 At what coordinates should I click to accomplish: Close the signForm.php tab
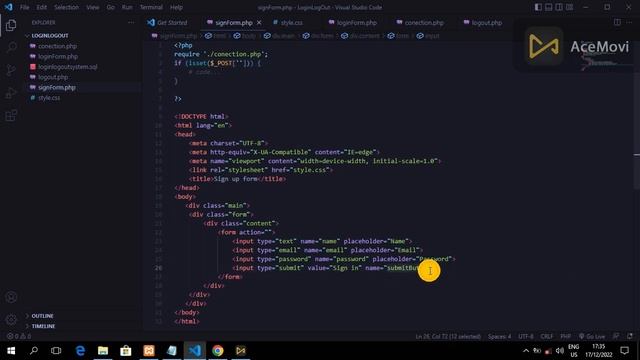click(259, 22)
